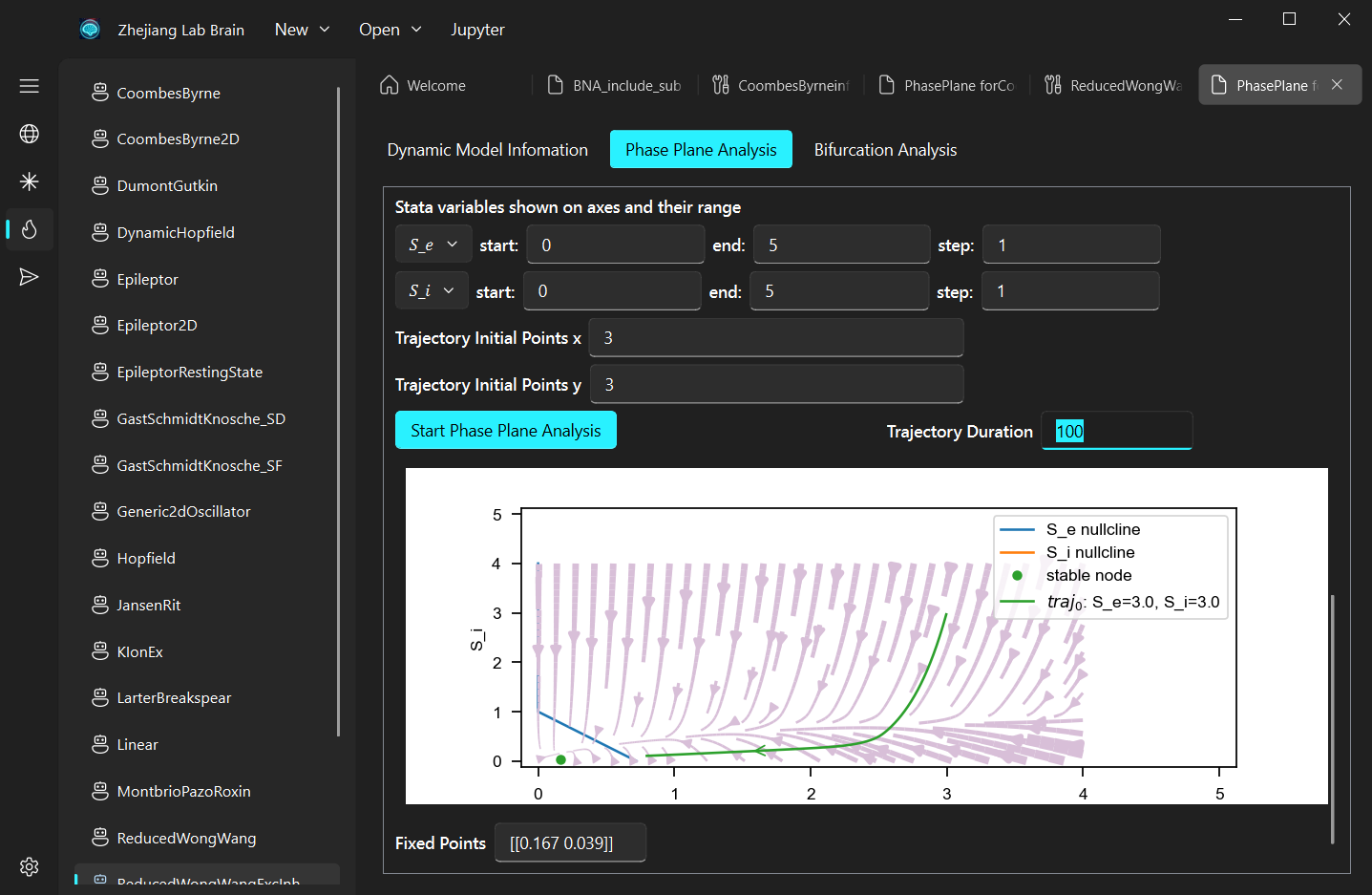Image resolution: width=1372 pixels, height=895 pixels.
Task: Open settings gear at bottom left
Action: (30, 866)
